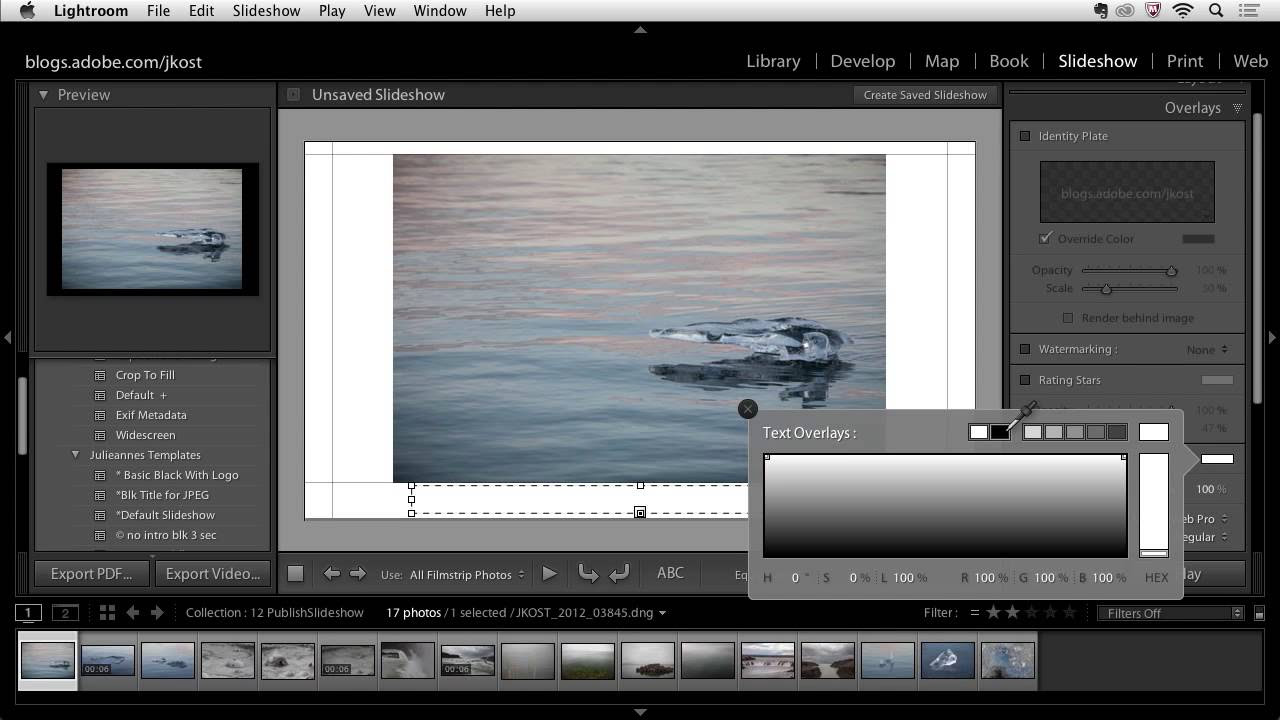Screen dimensions: 1280x720
Task: Select the Widescreen template
Action: pyautogui.click(x=145, y=435)
